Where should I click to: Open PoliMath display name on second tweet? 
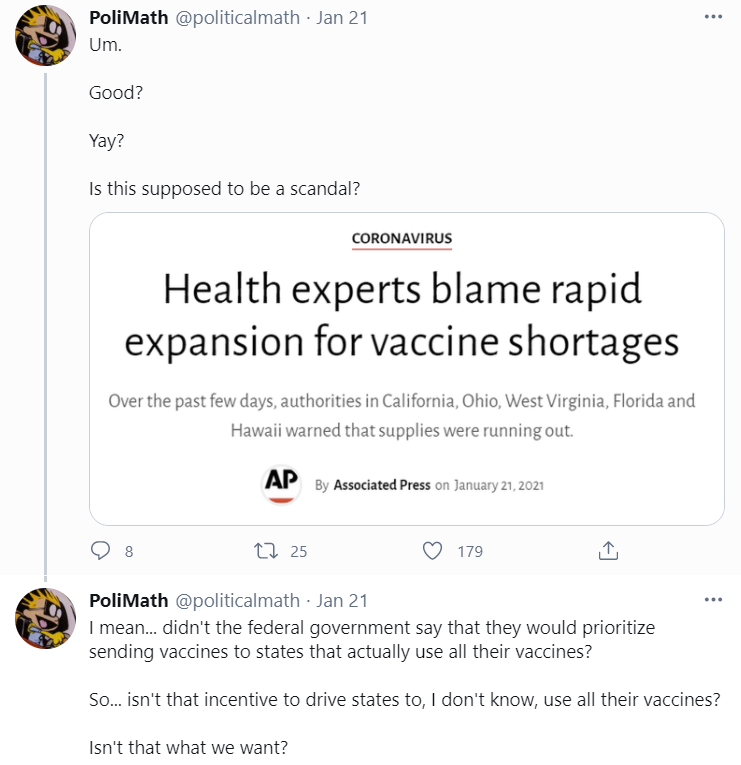click(128, 601)
